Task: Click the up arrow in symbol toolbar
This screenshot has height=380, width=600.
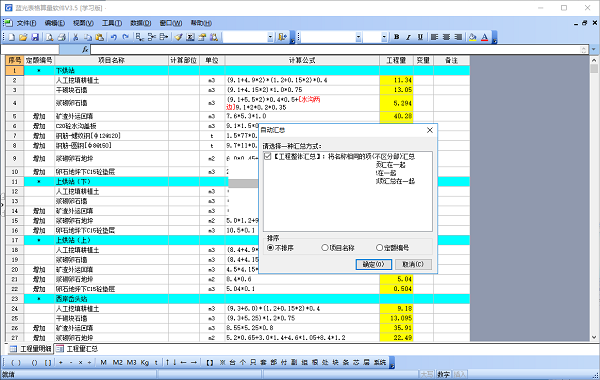Action: point(167,362)
